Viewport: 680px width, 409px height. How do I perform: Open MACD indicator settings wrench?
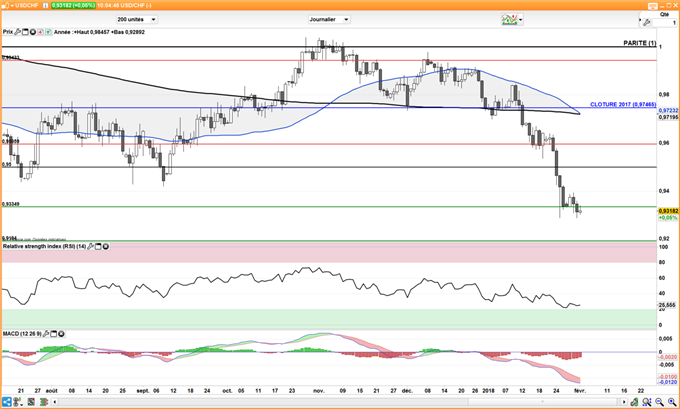[46, 334]
